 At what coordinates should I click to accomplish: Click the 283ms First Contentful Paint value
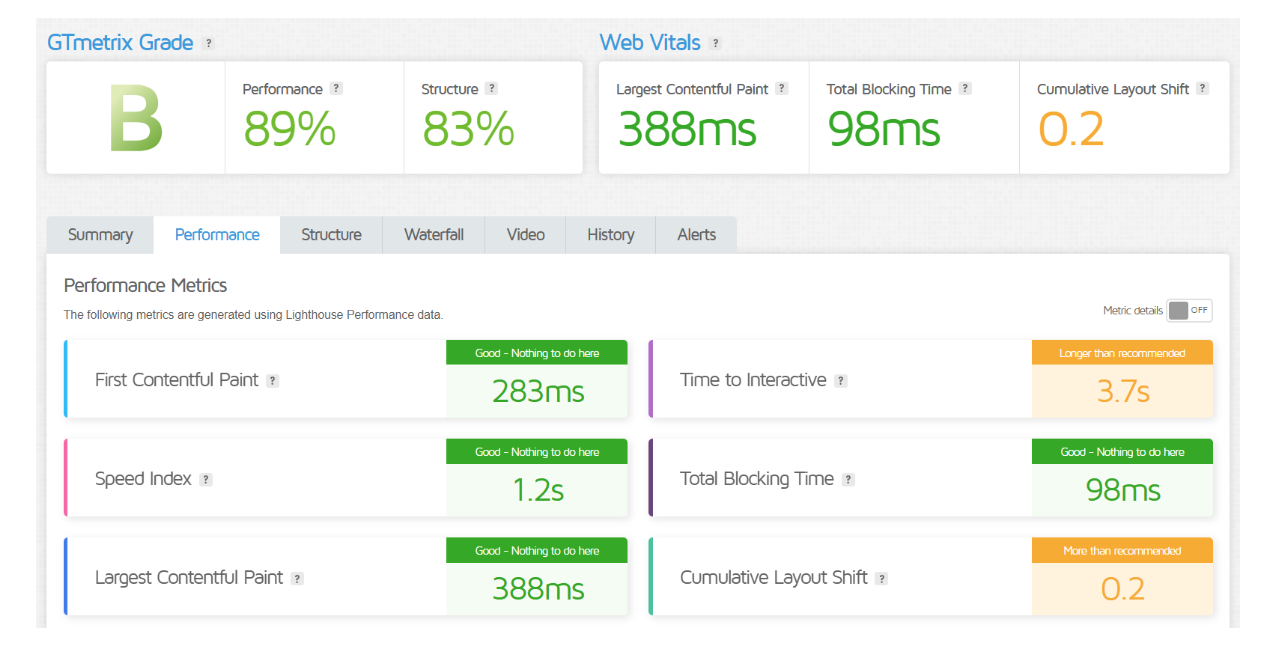(538, 391)
